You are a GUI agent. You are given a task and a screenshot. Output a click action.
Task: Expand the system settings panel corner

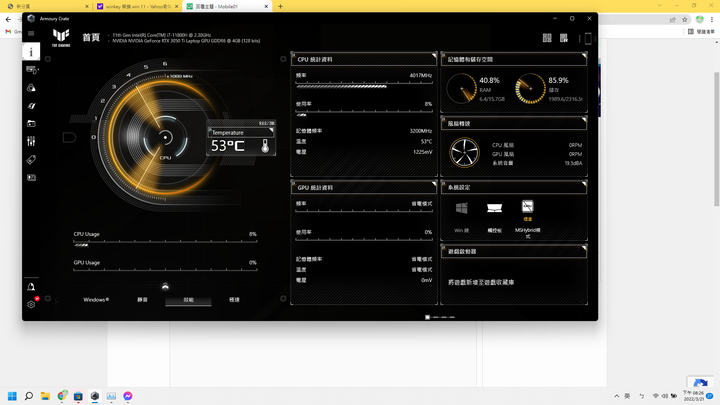584,184
